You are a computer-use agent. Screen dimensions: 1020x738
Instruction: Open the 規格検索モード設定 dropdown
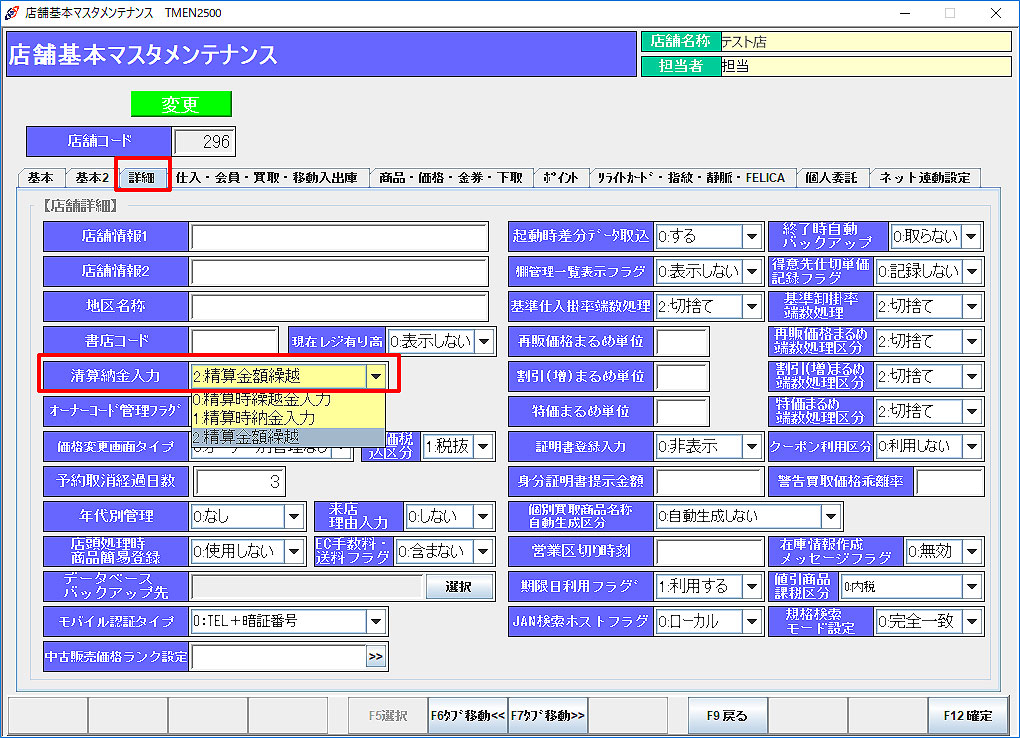tap(971, 621)
